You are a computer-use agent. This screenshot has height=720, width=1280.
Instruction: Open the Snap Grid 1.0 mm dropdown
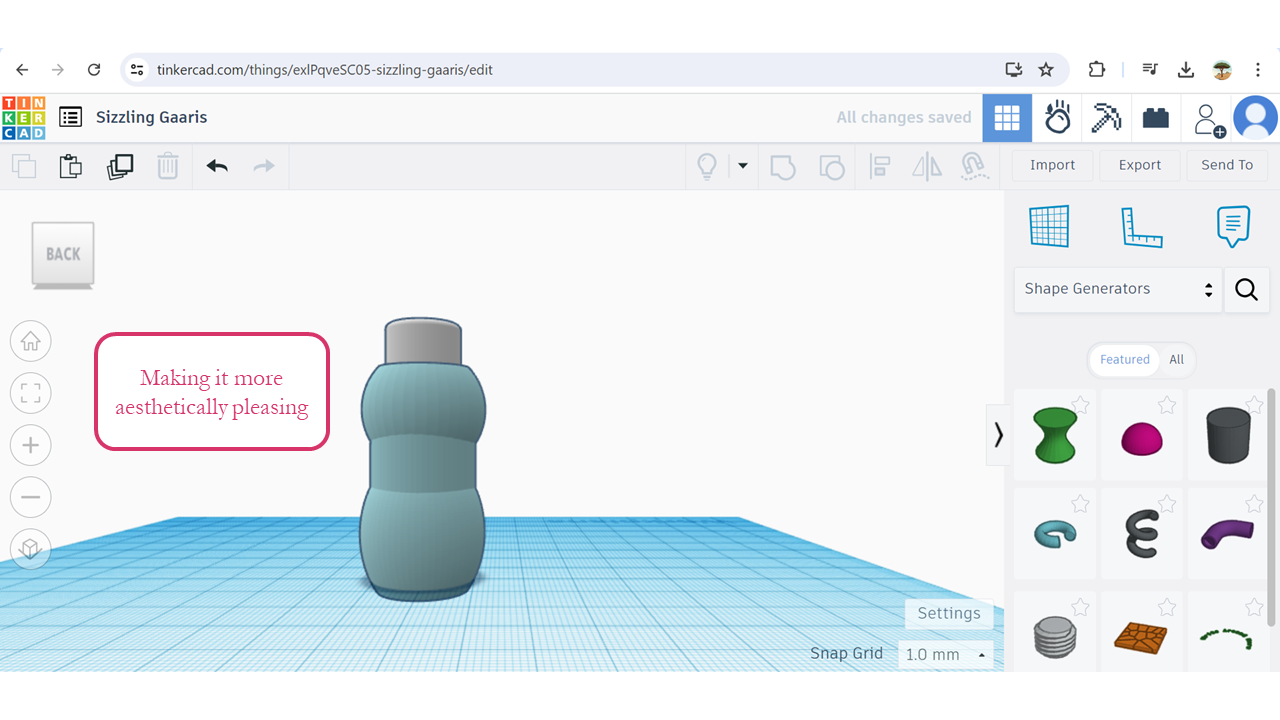(945, 654)
